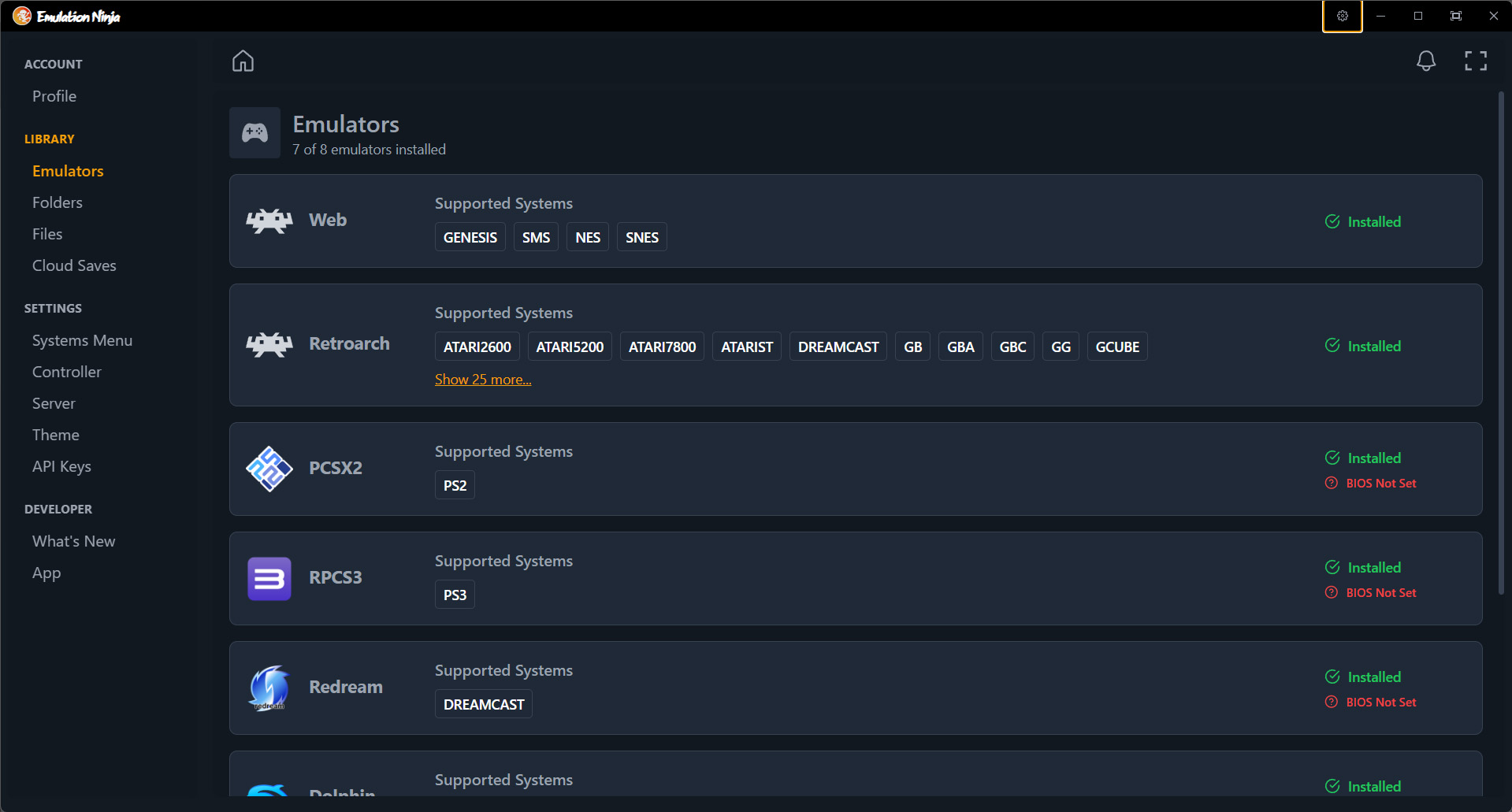Switch to the Cloud Saves section
Image resolution: width=1512 pixels, height=812 pixels.
[x=74, y=265]
